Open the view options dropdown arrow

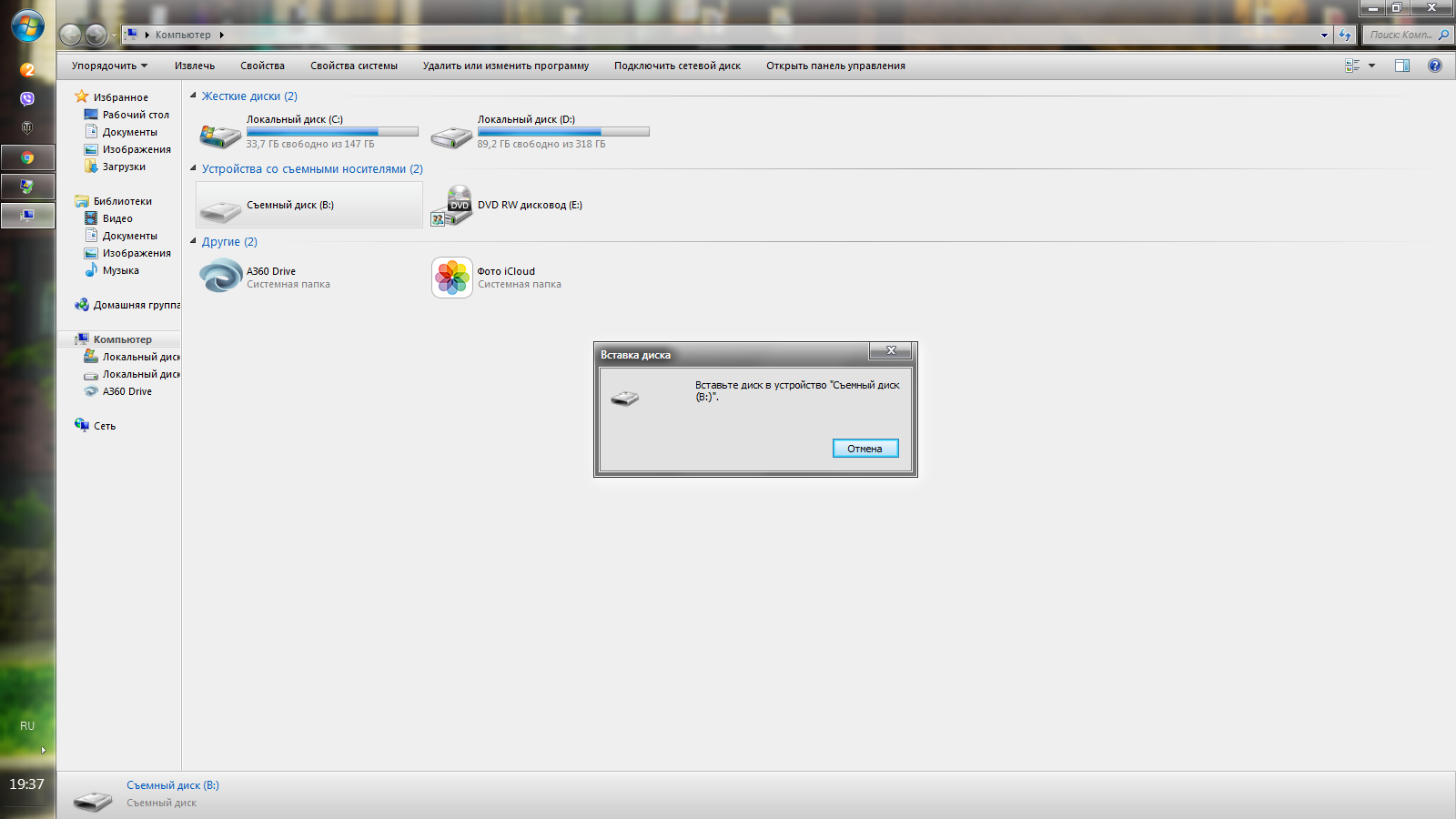(1371, 66)
